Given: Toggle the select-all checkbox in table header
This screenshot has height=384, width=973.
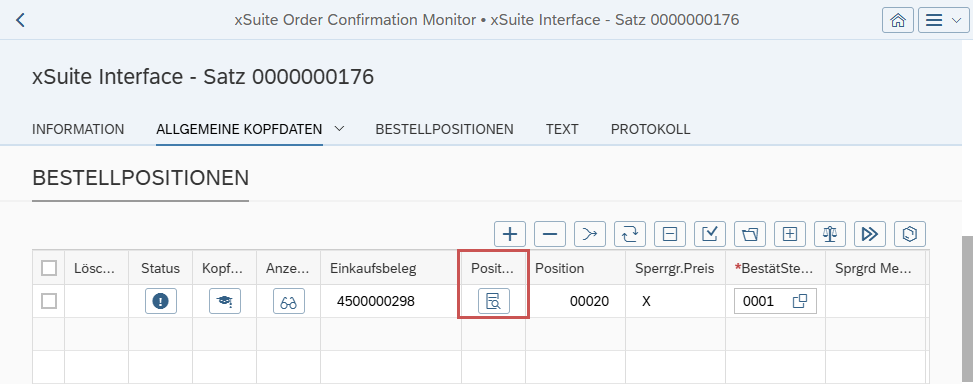Looking at the screenshot, I should [x=49, y=268].
